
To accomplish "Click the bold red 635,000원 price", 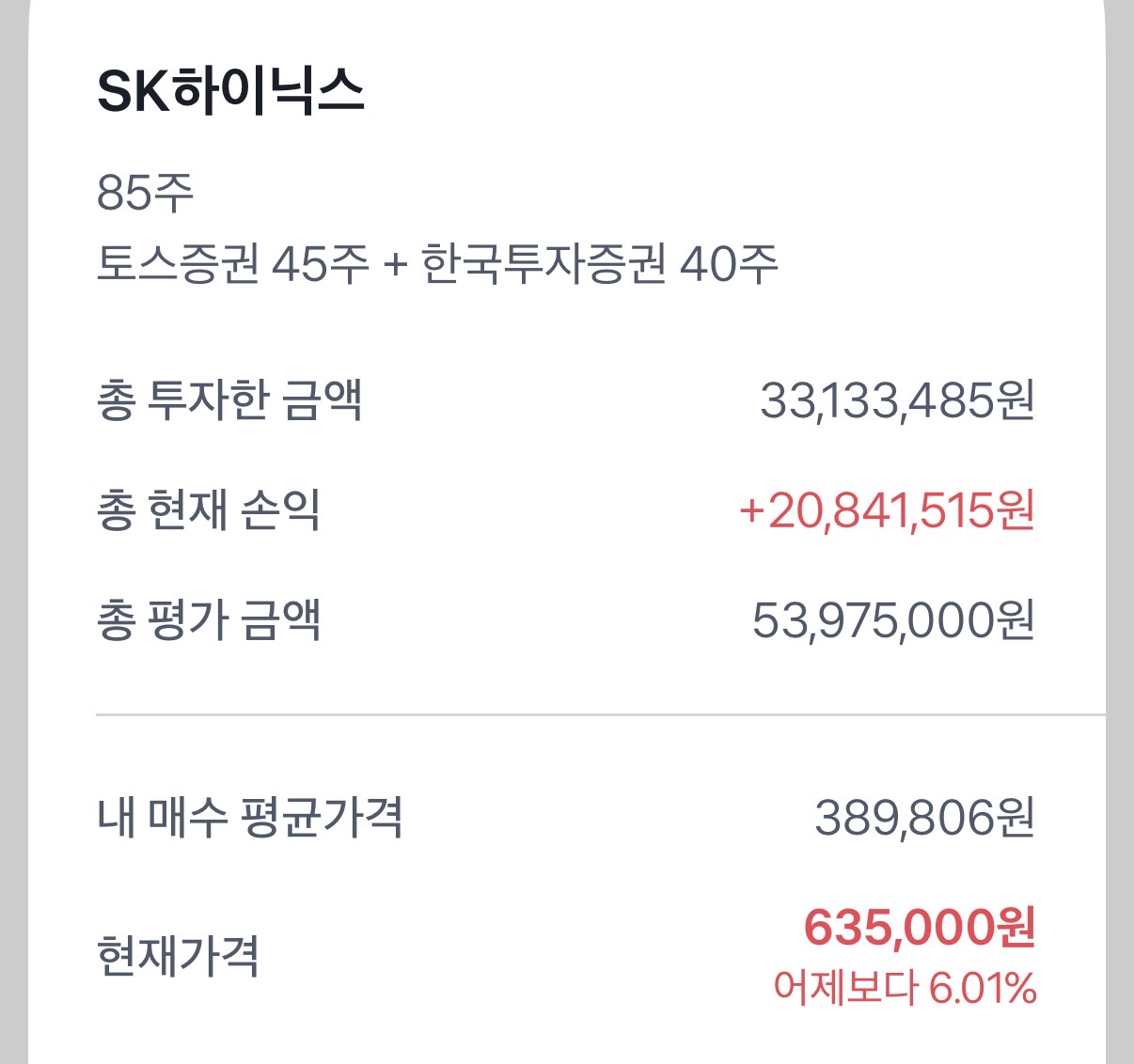I will (919, 928).
